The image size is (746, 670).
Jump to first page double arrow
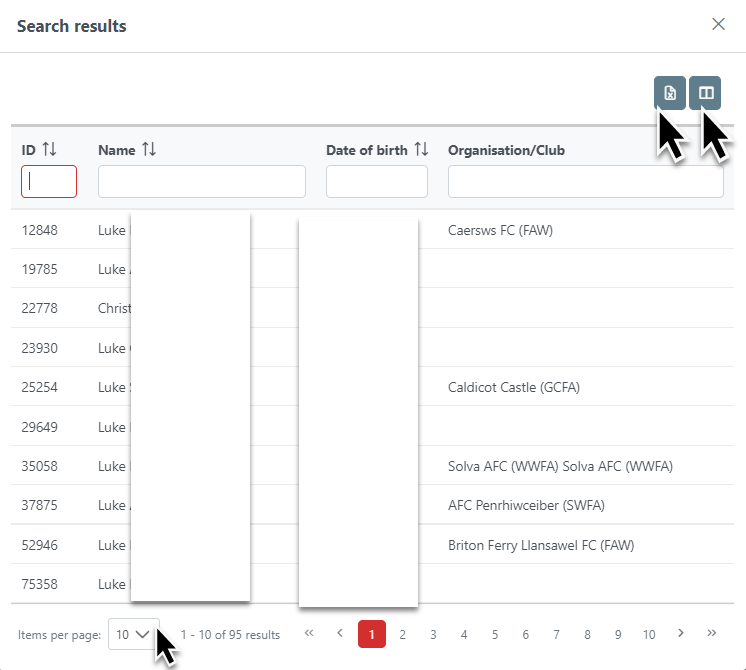pos(309,633)
